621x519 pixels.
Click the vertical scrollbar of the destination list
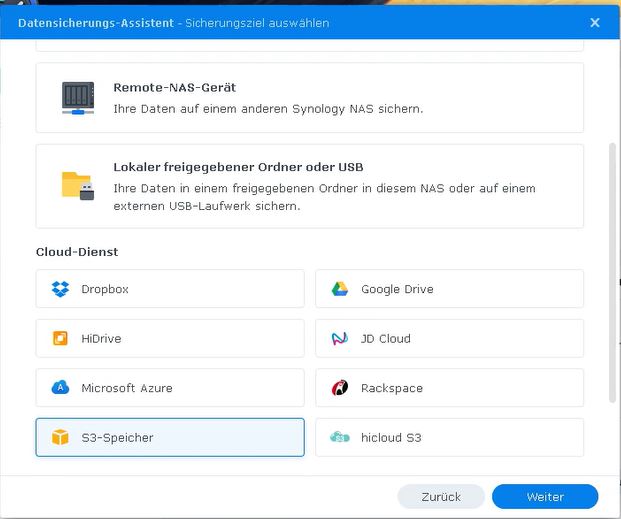[612, 273]
